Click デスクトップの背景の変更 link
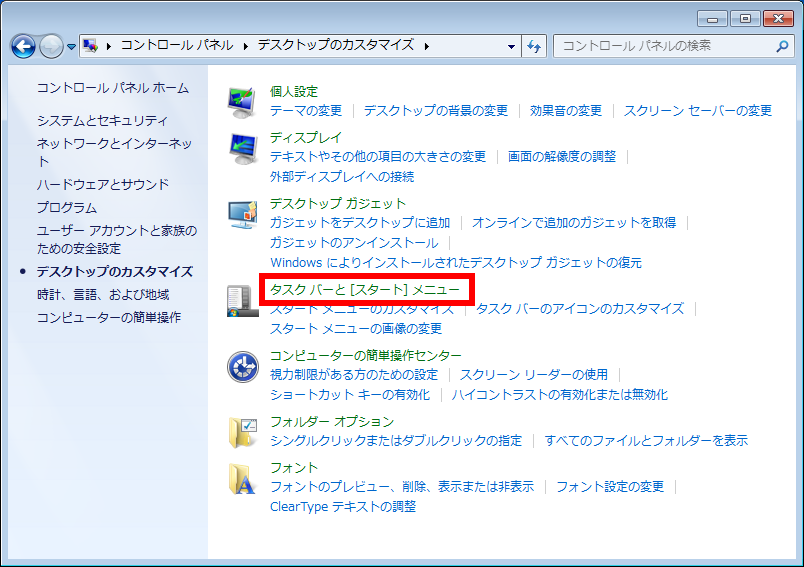The width and height of the screenshot is (804, 567). point(436,111)
